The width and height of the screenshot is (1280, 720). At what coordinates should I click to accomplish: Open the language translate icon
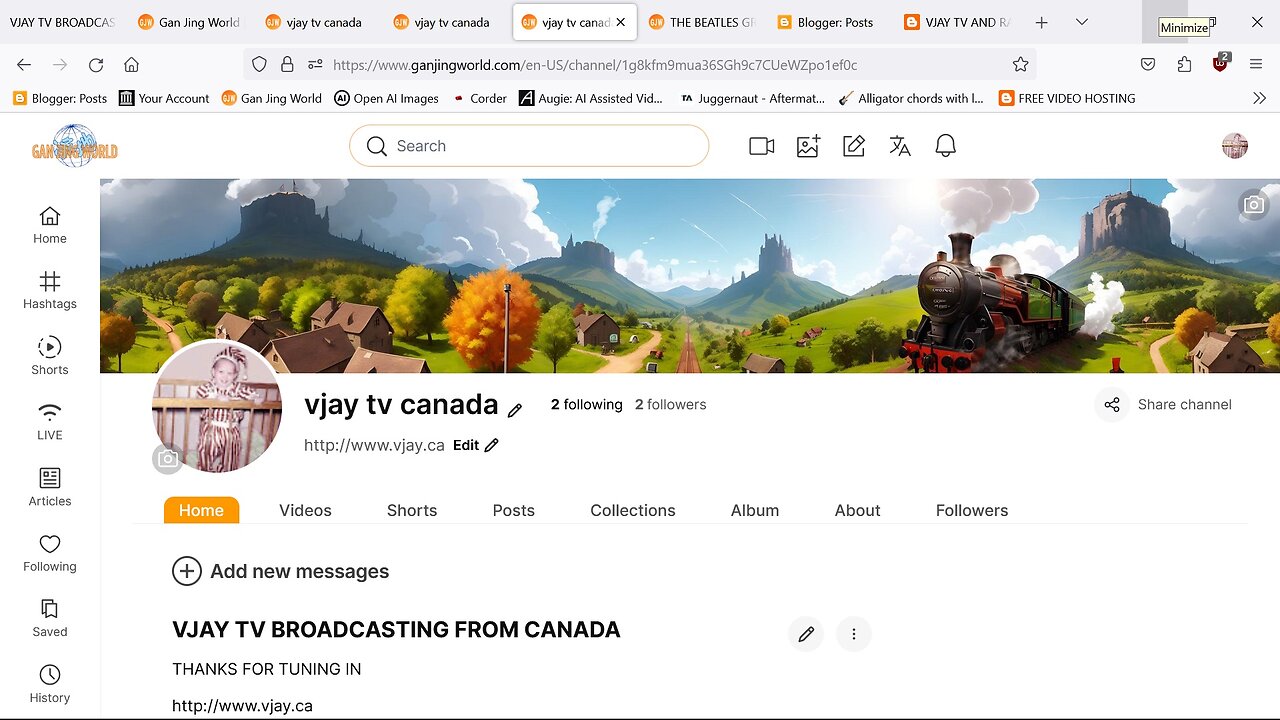(x=900, y=146)
